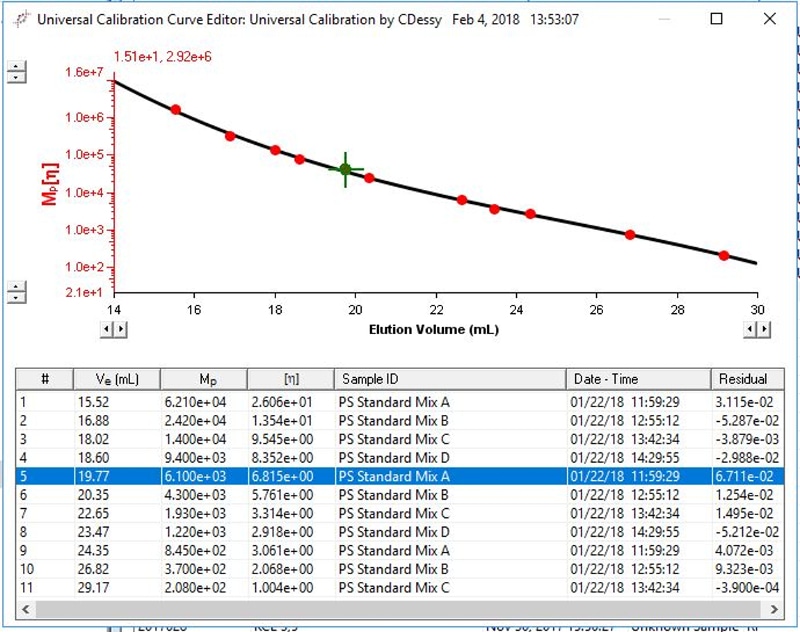Select row 1 with Ve 15.52

pos(400,400)
